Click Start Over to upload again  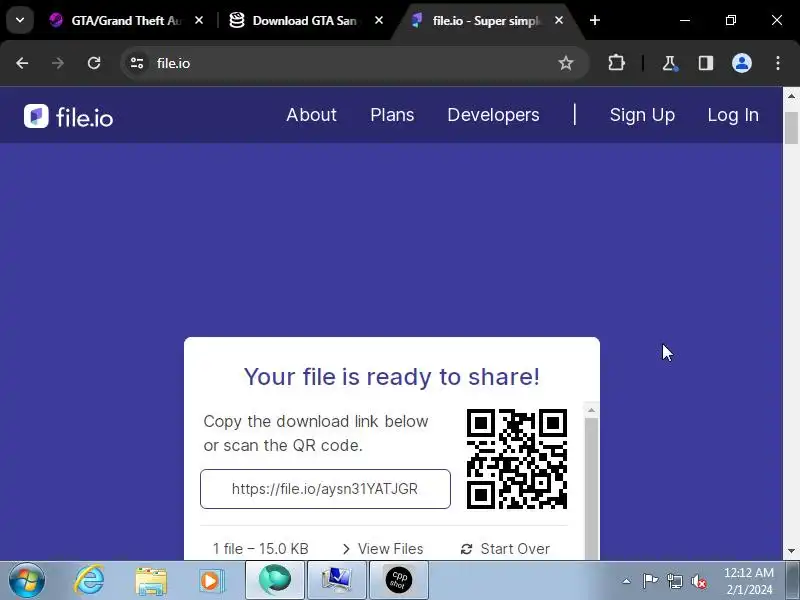(x=505, y=549)
